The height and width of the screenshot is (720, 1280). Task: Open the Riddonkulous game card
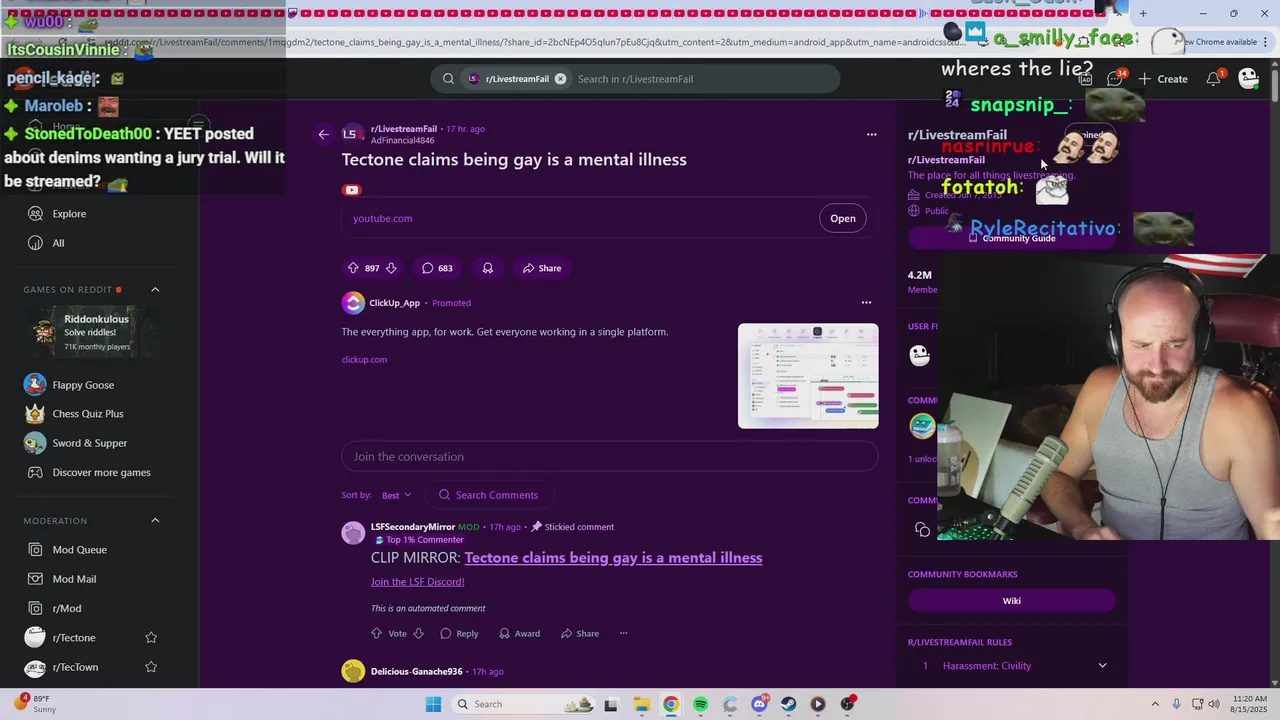(97, 332)
